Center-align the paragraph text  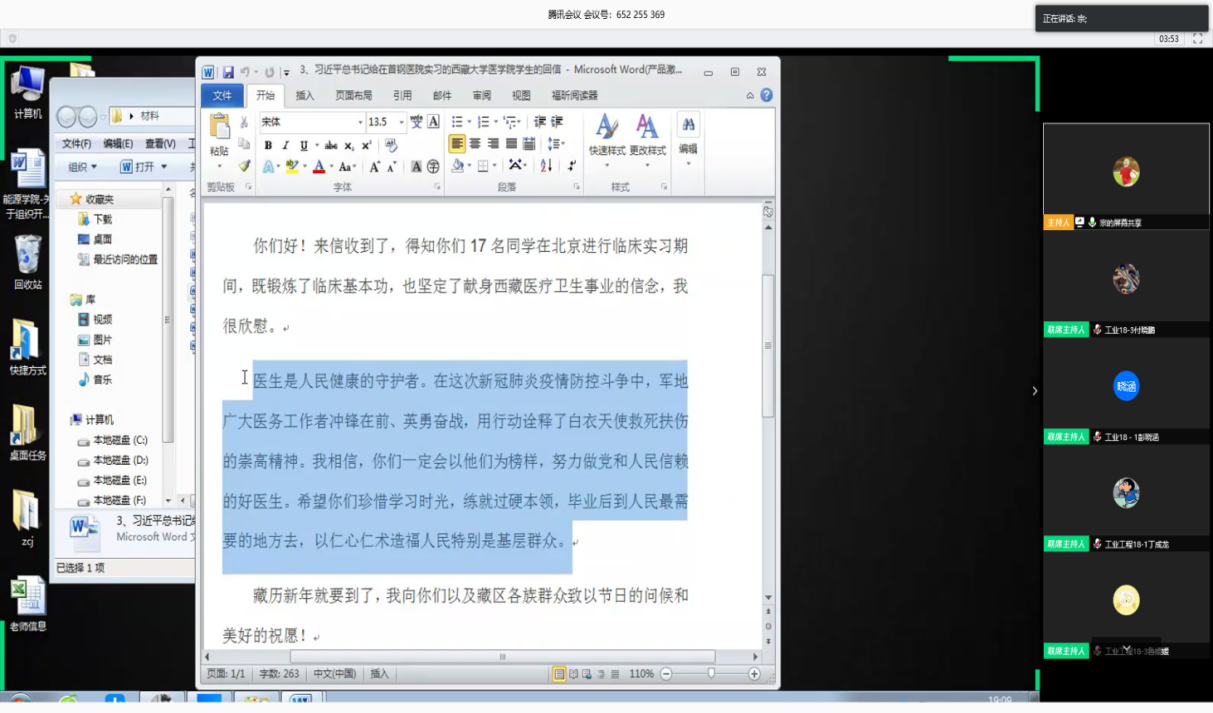[475, 144]
